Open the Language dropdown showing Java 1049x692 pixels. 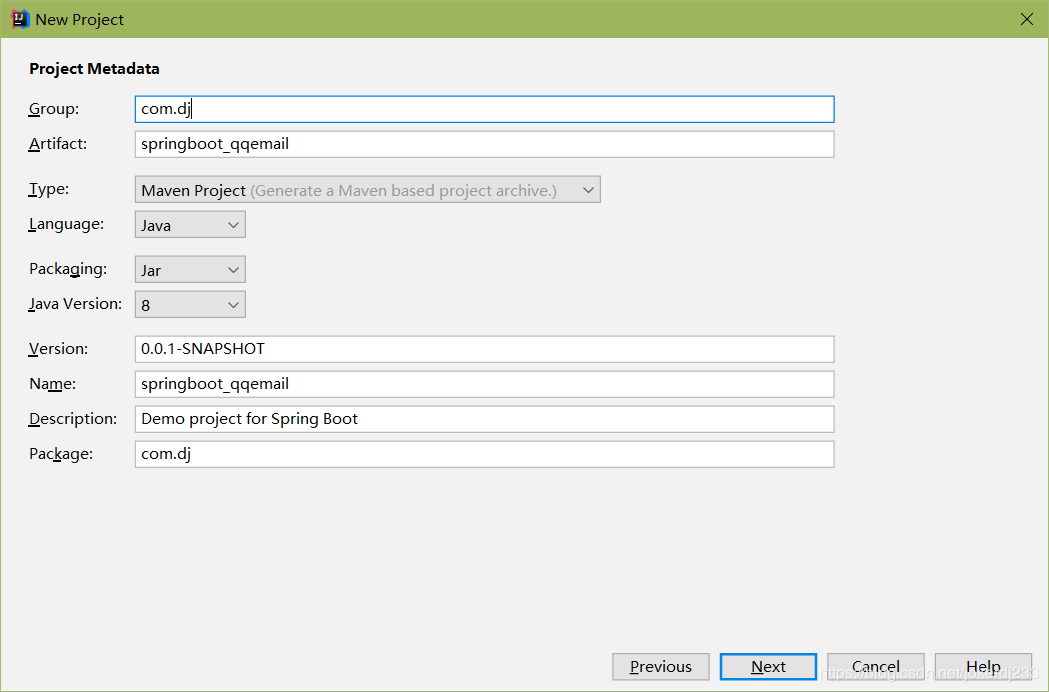[190, 225]
